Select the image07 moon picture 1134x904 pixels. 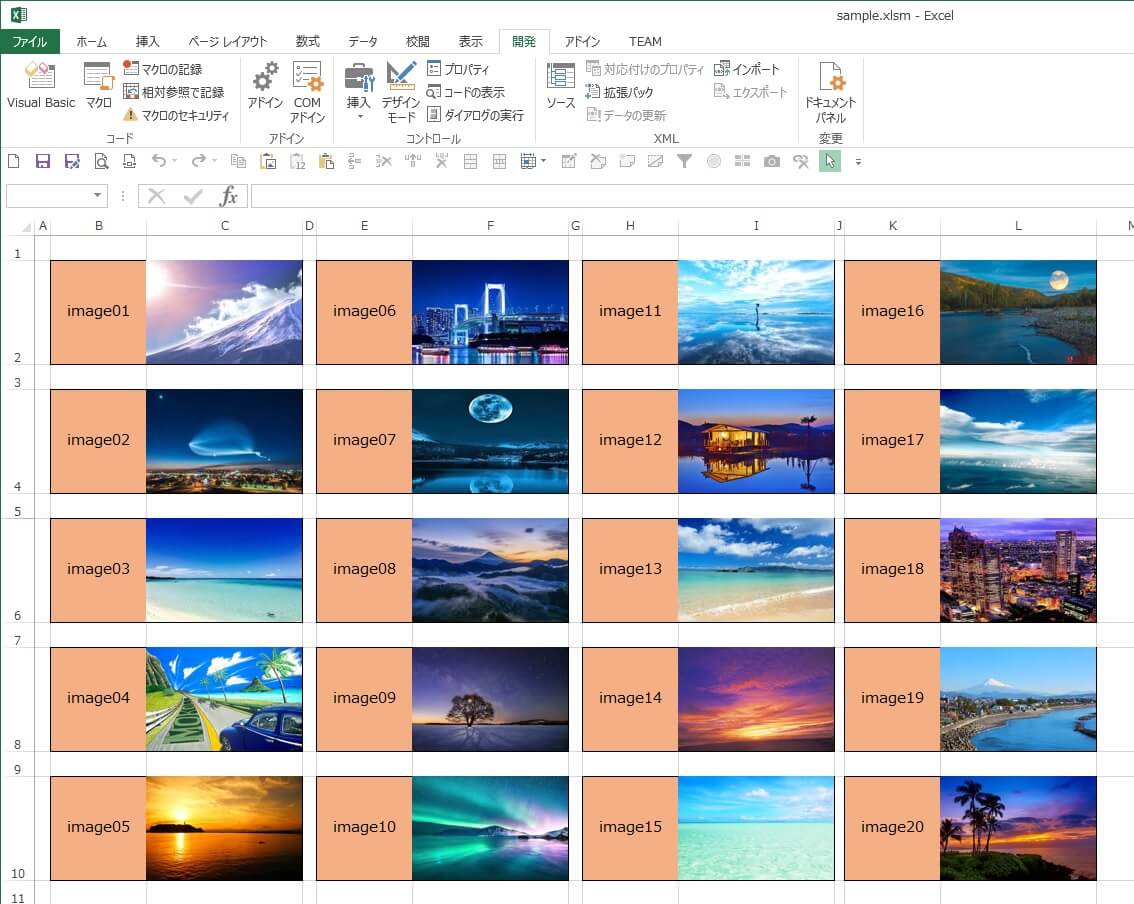(x=490, y=441)
